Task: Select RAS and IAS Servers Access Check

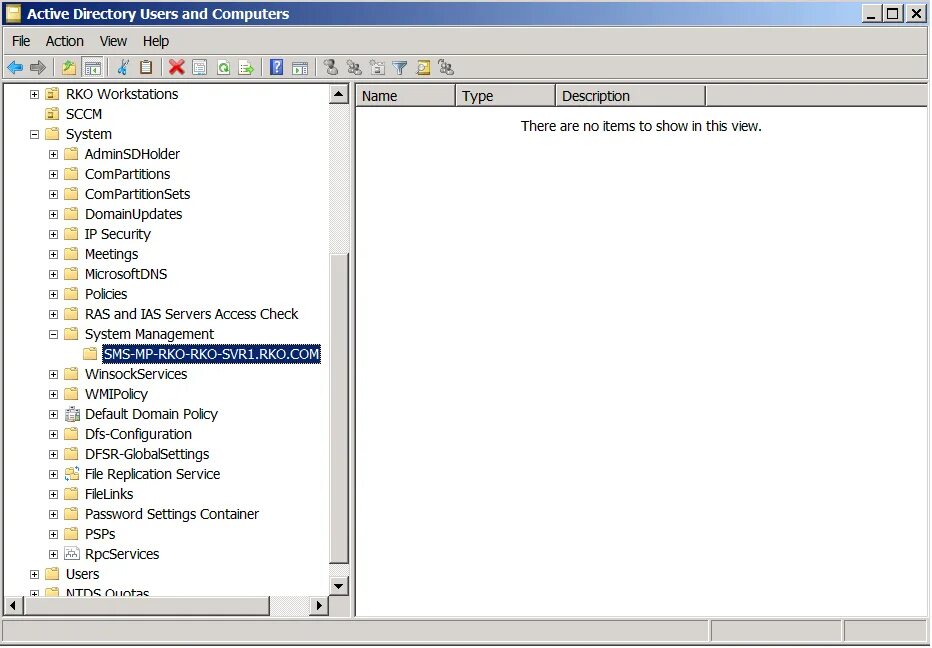Action: click(x=191, y=314)
